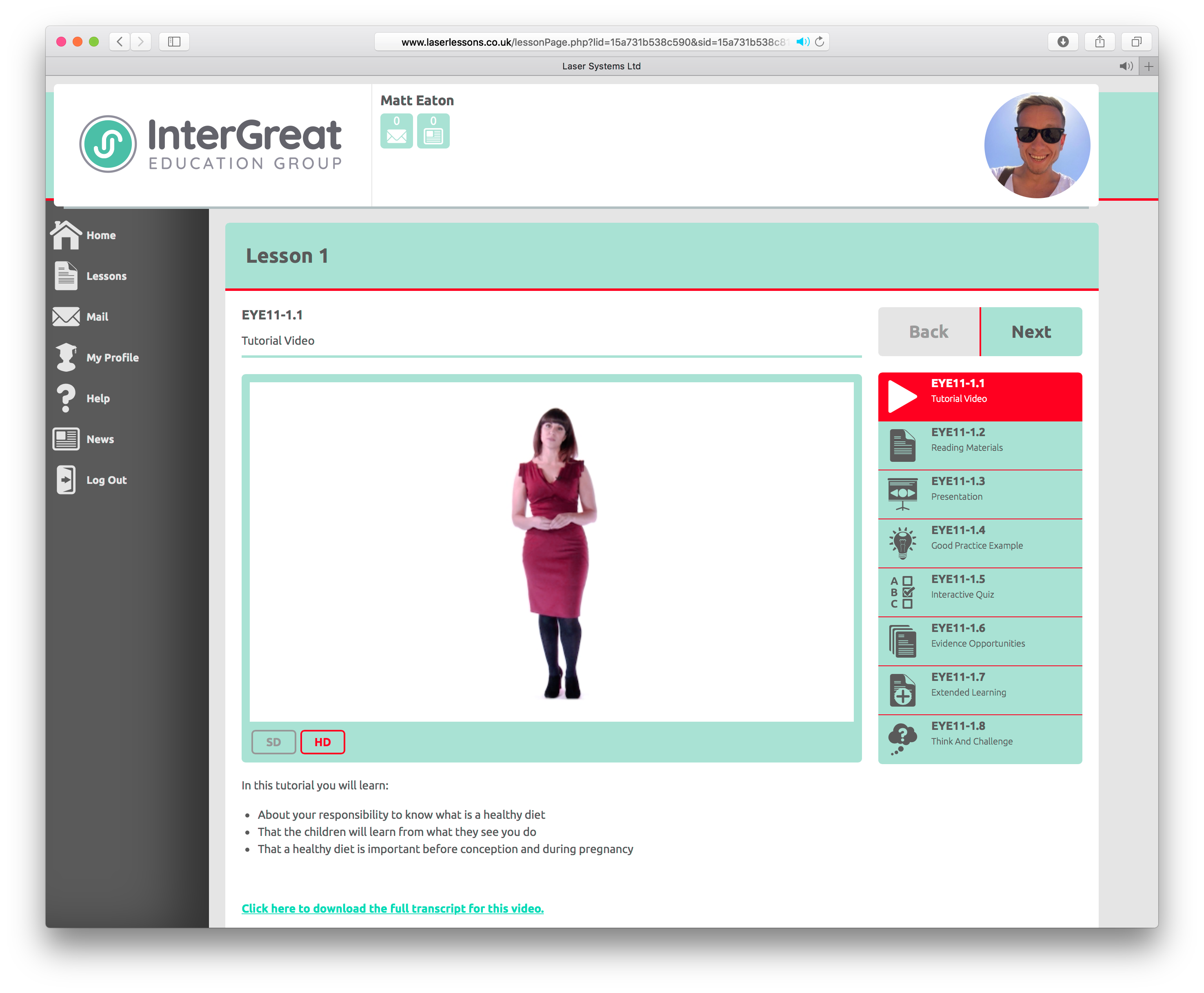Click the Help question mark icon
The height and width of the screenshot is (993, 1204).
[66, 398]
